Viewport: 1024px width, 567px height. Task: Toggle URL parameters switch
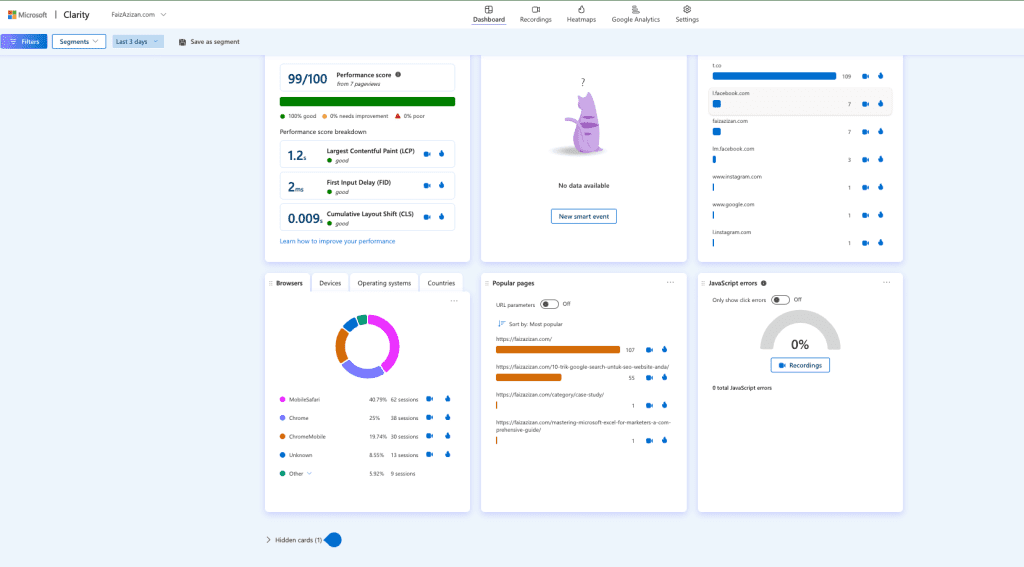coord(548,304)
